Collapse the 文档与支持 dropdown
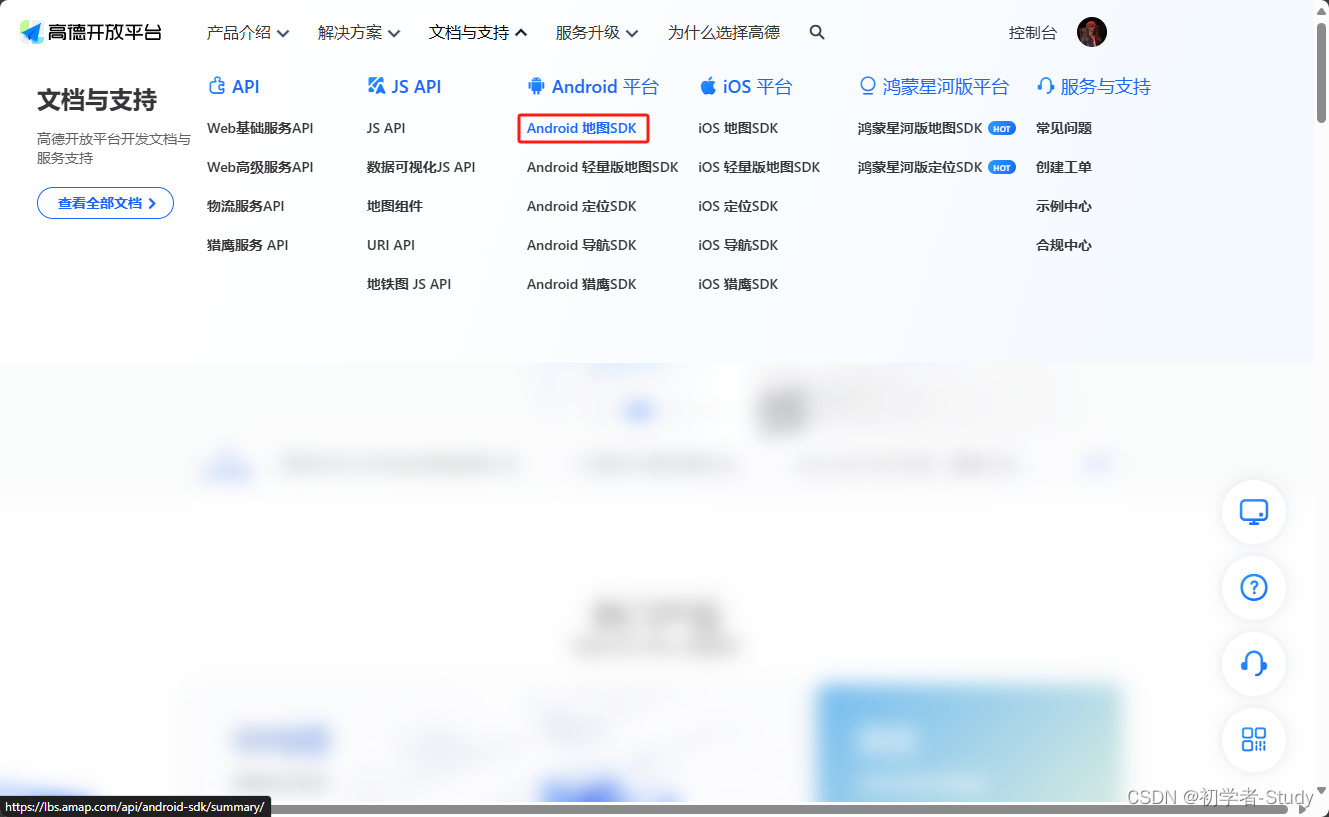This screenshot has height=817, width=1329. 478,33
